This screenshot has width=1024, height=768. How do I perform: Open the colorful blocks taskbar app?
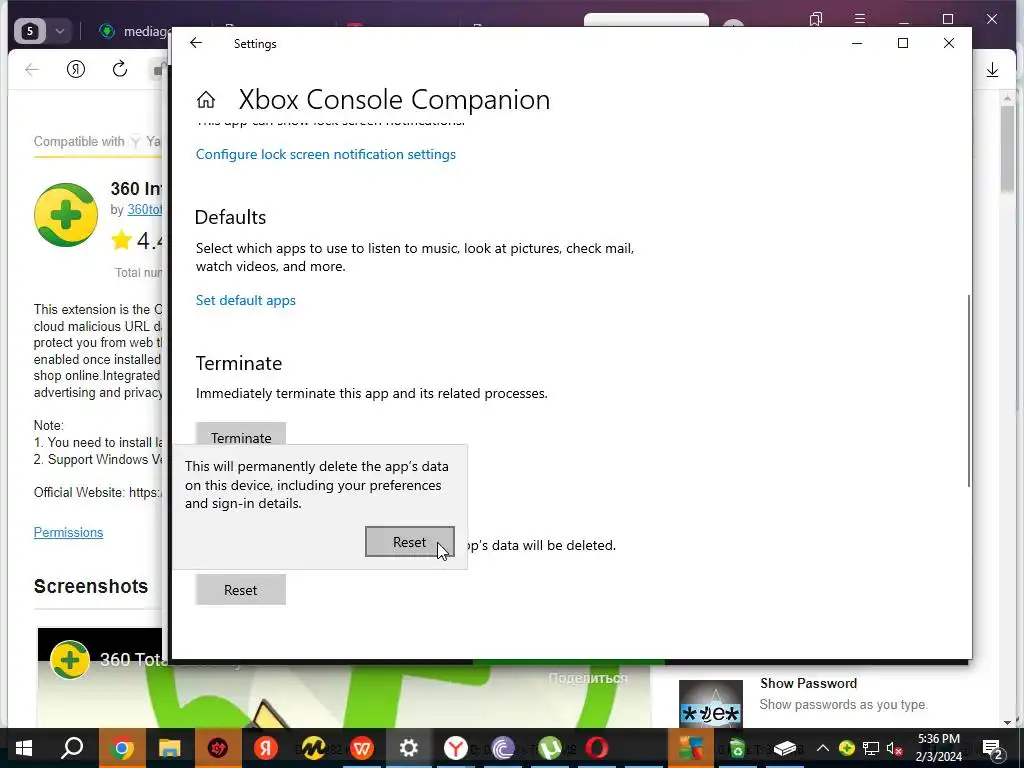tap(690, 748)
